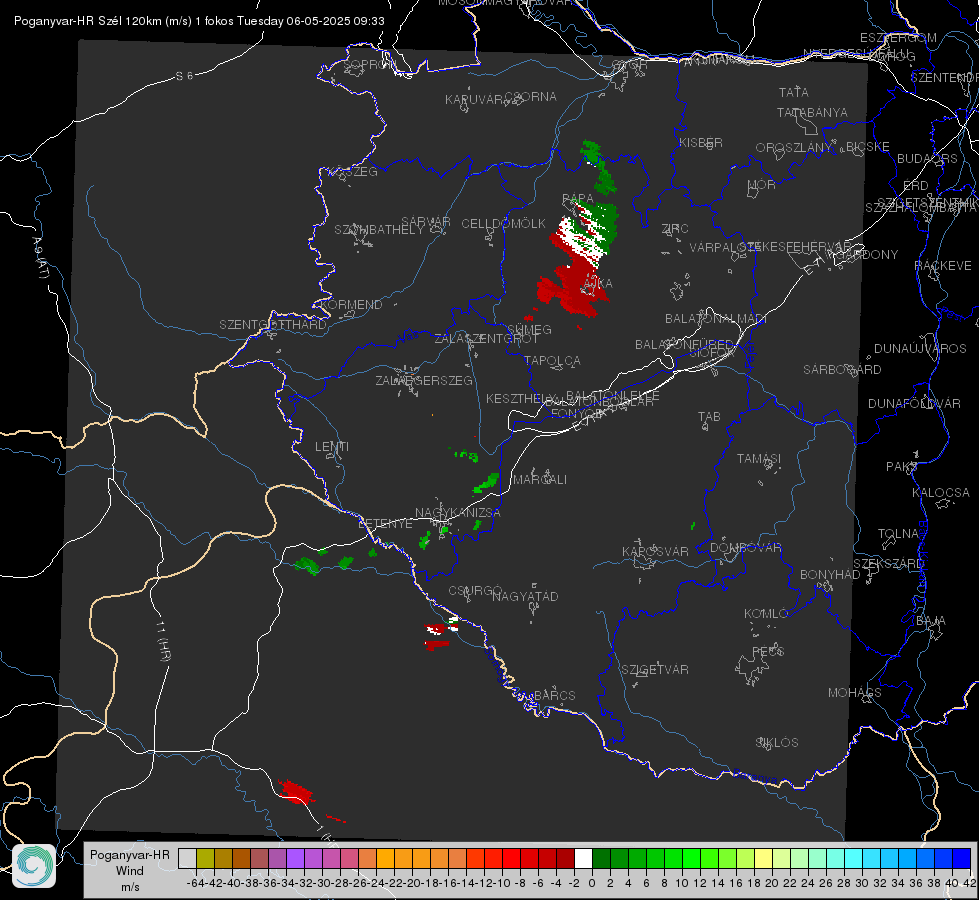Select the ZIRC city label
The width and height of the screenshot is (979, 900).
pyautogui.click(x=675, y=229)
